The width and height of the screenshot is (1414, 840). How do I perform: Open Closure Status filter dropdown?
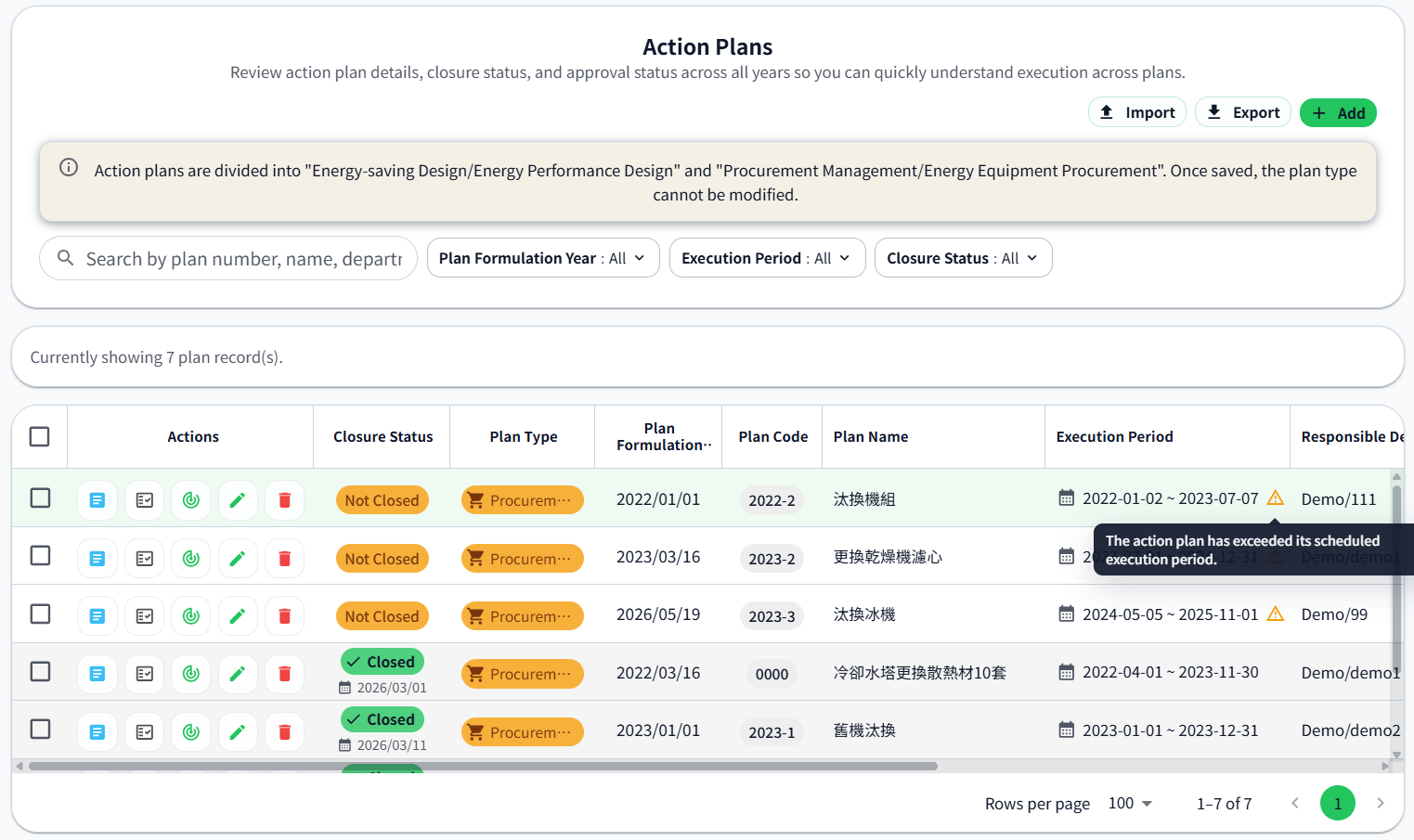pyautogui.click(x=963, y=258)
